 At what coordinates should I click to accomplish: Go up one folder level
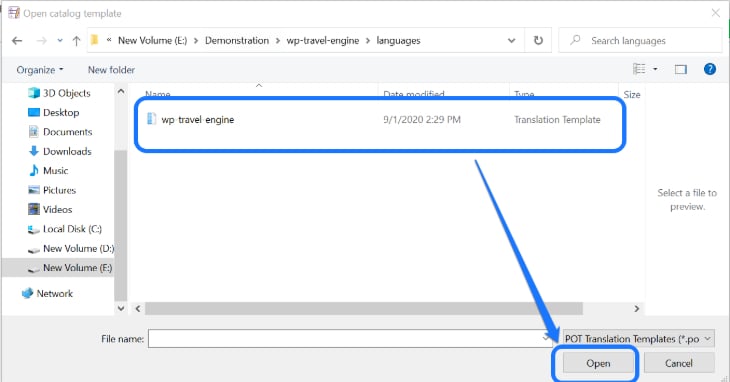pos(76,41)
